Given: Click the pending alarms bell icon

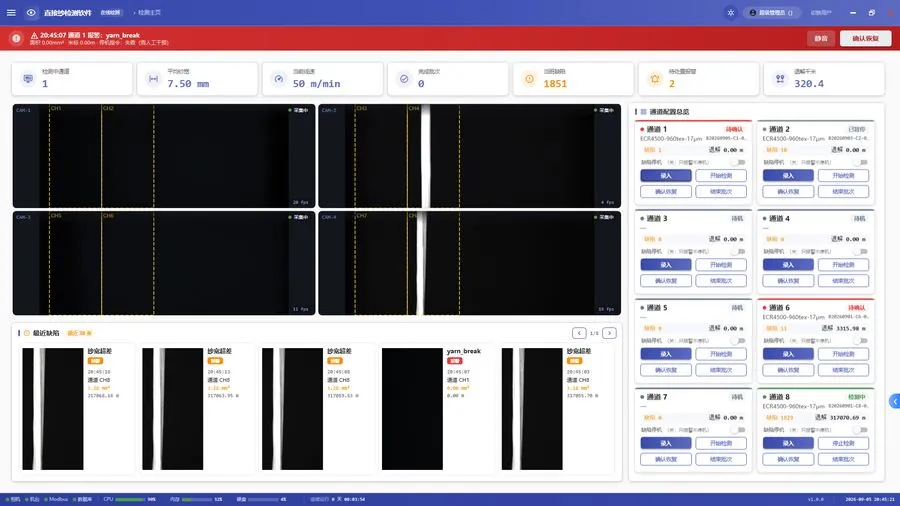Looking at the screenshot, I should coord(654,79).
